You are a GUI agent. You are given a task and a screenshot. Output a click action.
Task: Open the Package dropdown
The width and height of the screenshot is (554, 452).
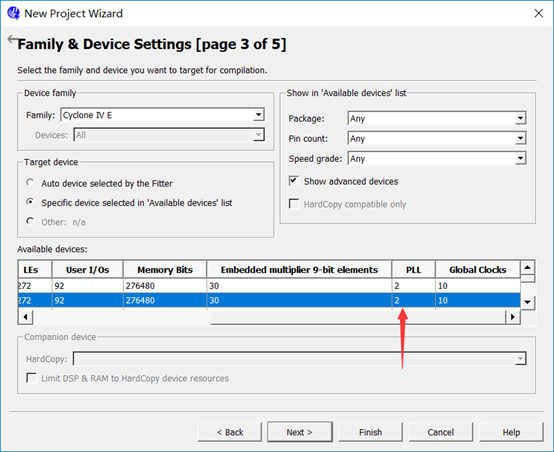click(x=437, y=118)
